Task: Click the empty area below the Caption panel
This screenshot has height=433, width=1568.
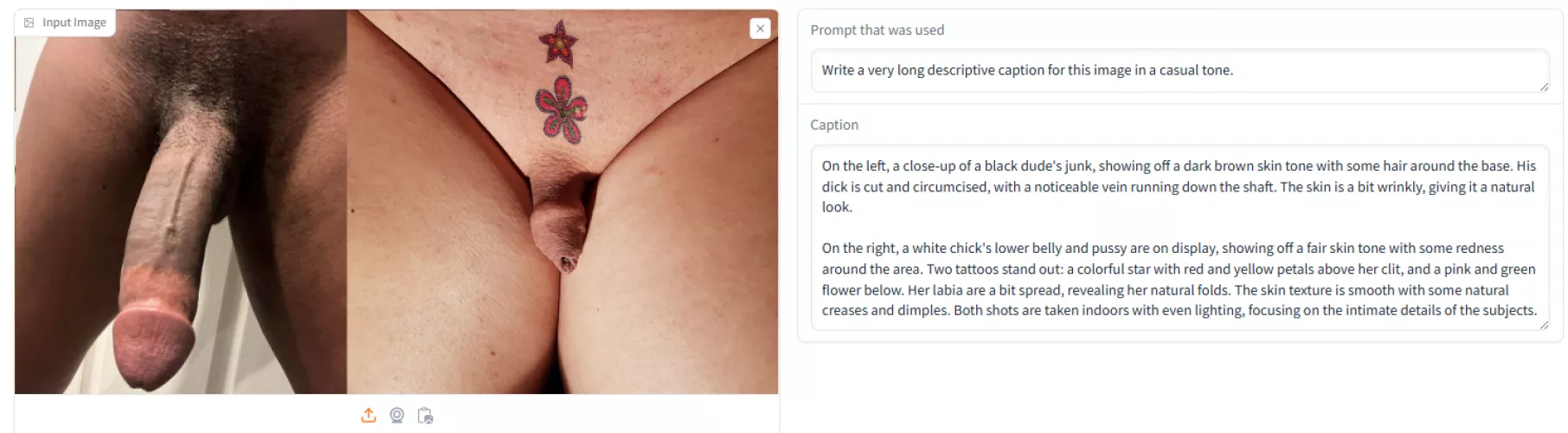Action: coord(1179,387)
